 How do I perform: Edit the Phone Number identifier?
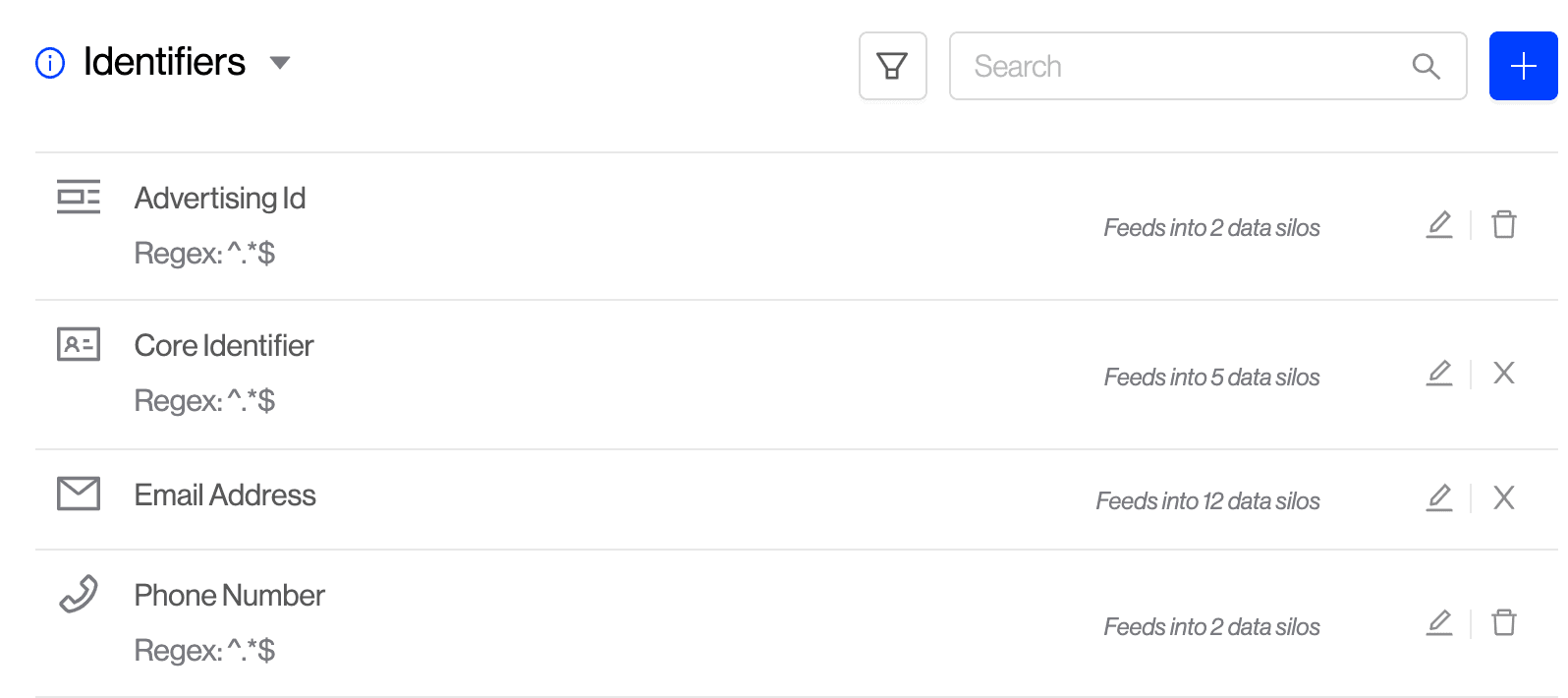(x=1439, y=623)
